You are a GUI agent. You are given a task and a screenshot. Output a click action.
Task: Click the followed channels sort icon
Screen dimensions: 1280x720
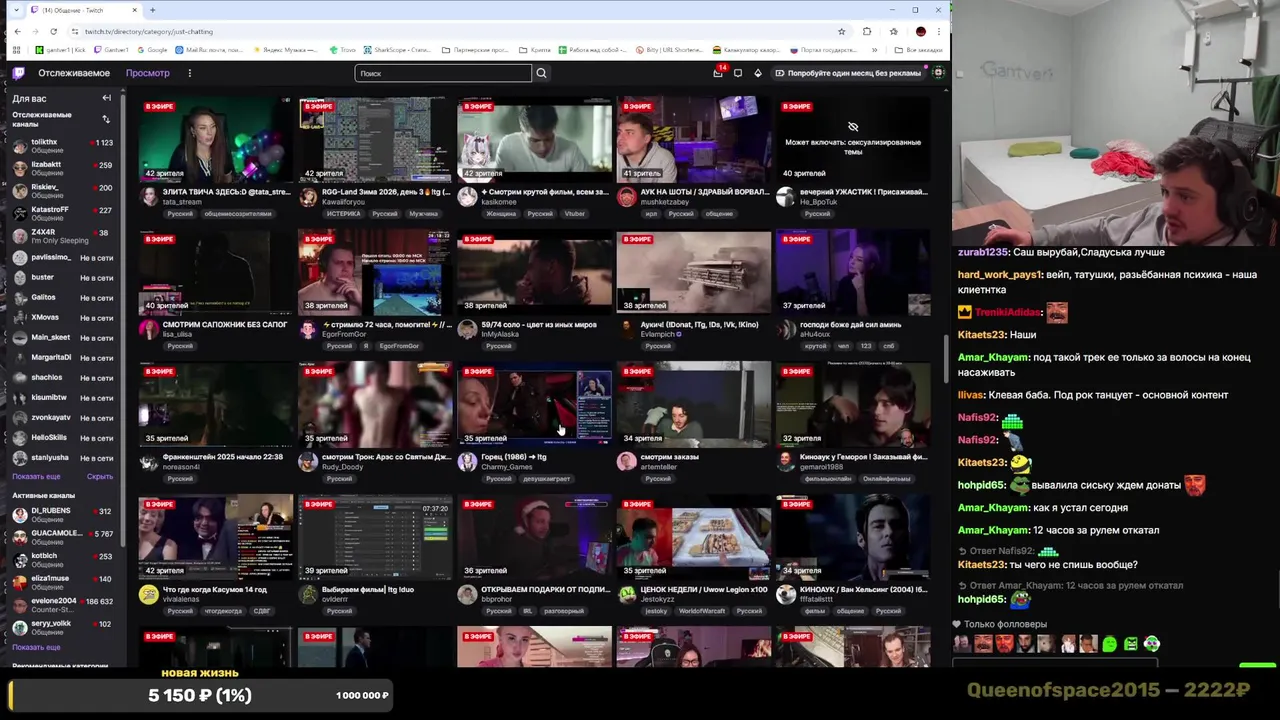[106, 119]
